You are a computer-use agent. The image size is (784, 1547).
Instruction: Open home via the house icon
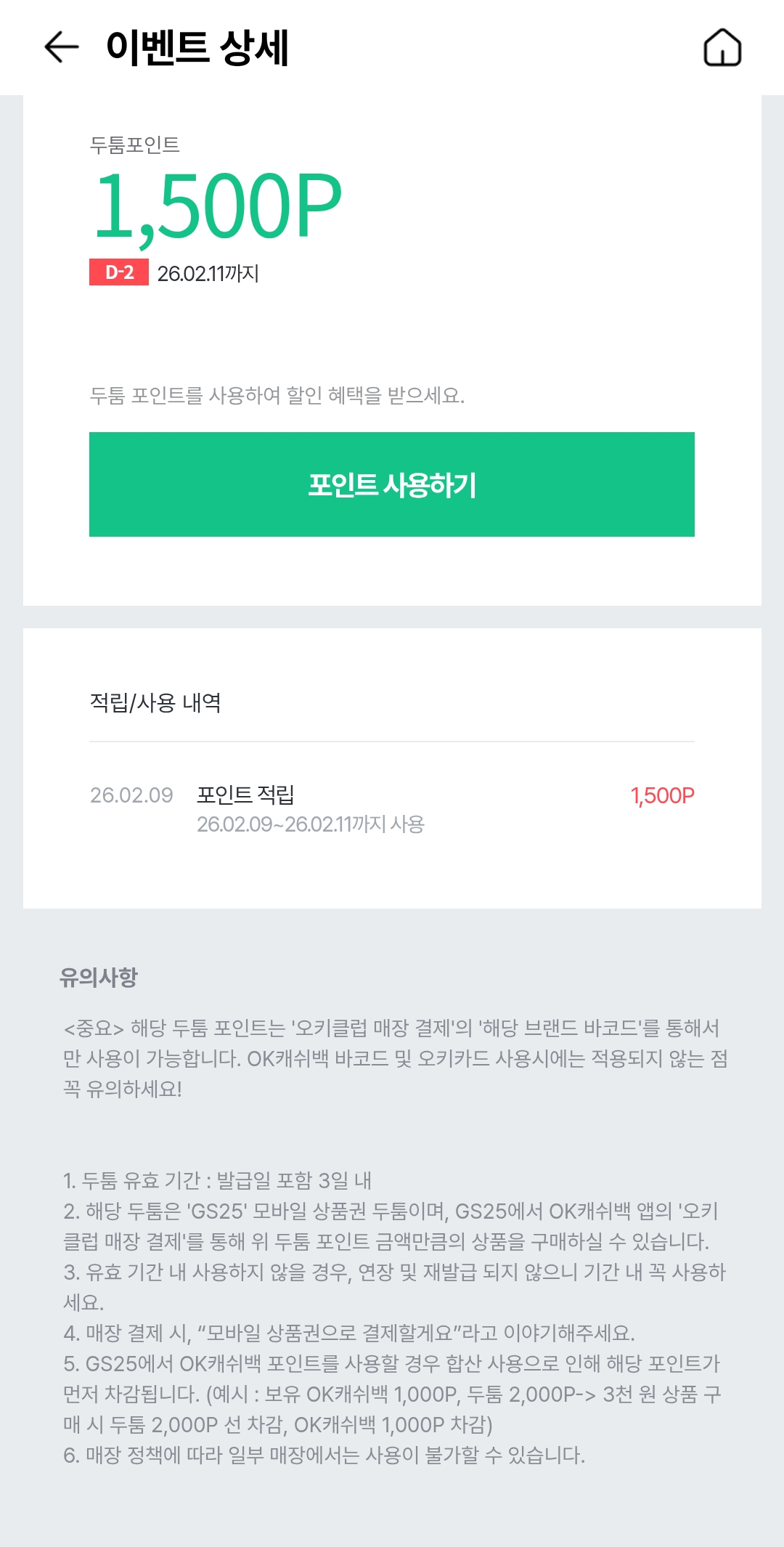click(x=722, y=48)
